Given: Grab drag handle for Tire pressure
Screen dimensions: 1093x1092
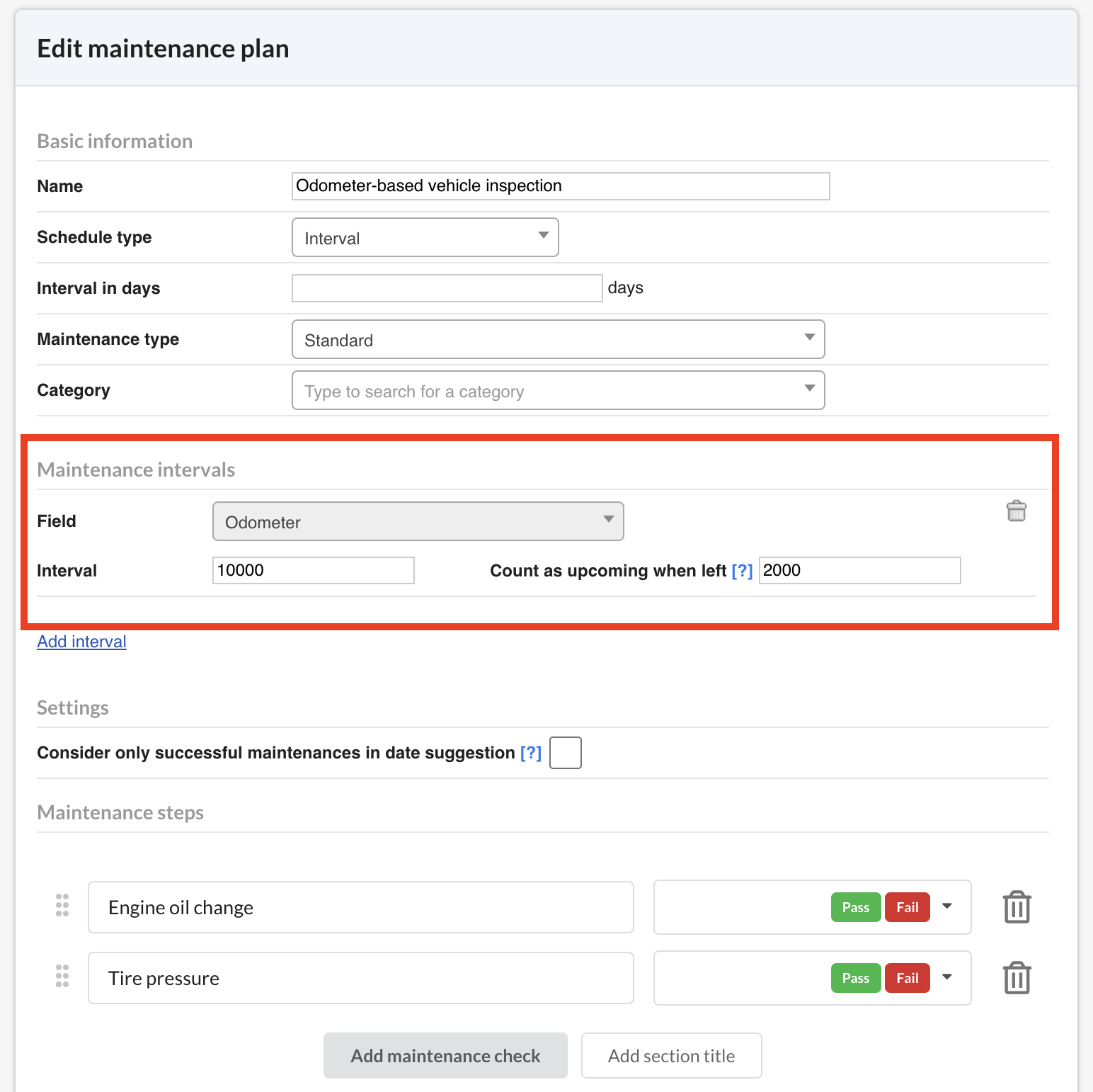Looking at the screenshot, I should [x=62, y=976].
